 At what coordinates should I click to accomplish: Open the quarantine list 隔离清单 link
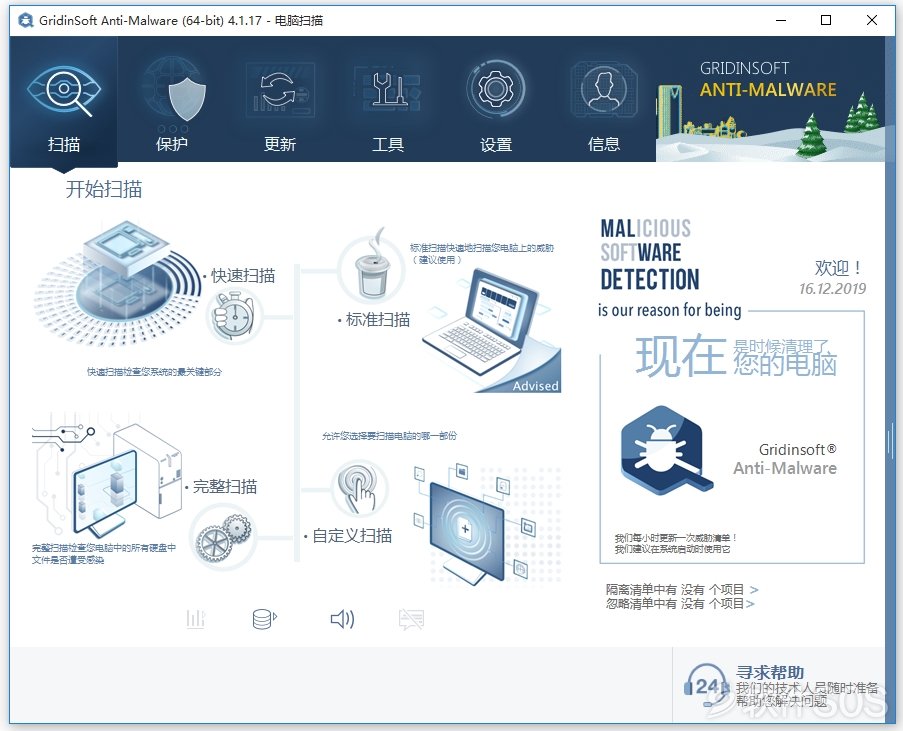[x=682, y=589]
